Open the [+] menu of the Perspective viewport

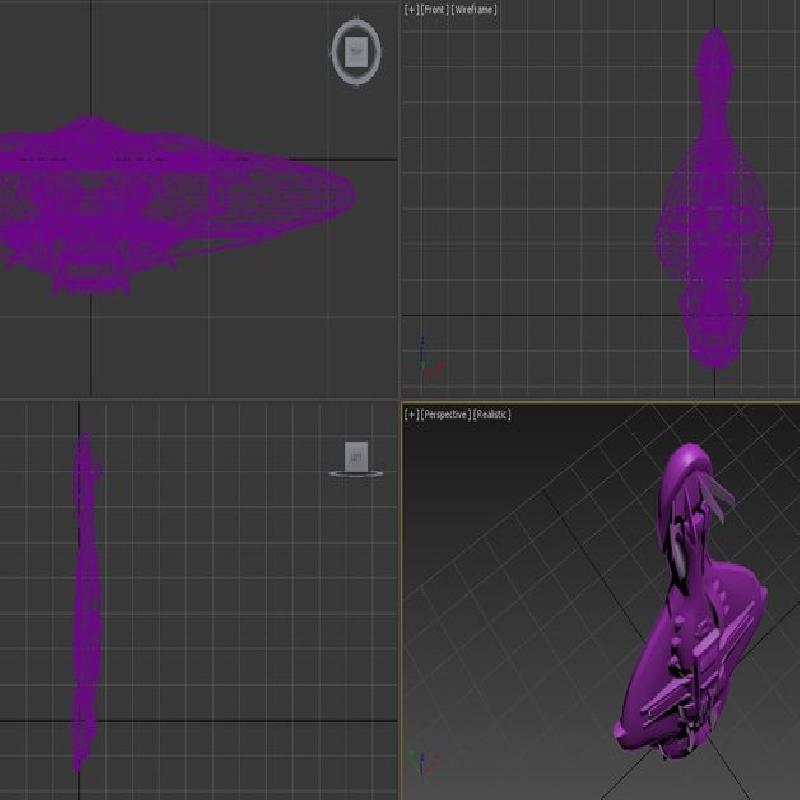click(x=412, y=414)
